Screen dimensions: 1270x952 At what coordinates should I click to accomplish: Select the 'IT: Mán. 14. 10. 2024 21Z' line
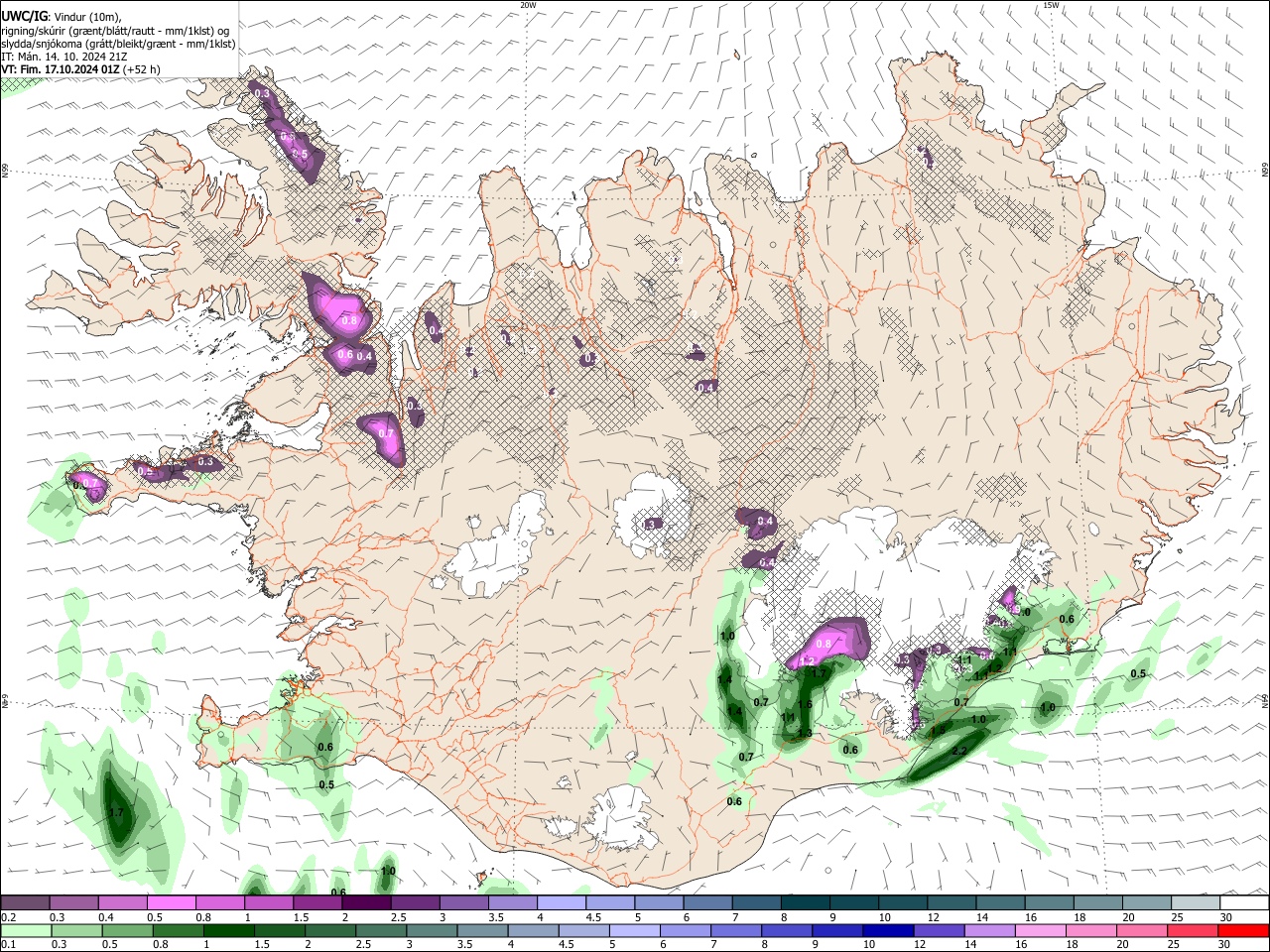64,57
